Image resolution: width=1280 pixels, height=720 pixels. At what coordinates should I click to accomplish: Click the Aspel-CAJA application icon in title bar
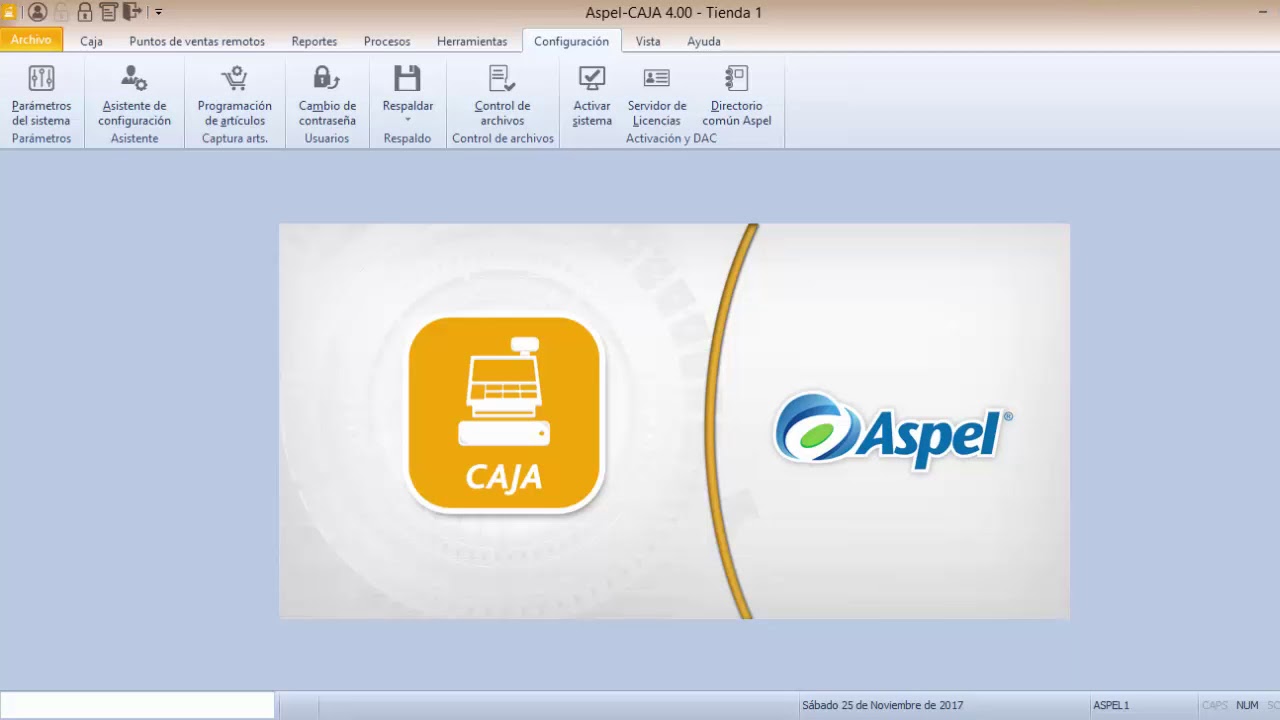(9, 12)
